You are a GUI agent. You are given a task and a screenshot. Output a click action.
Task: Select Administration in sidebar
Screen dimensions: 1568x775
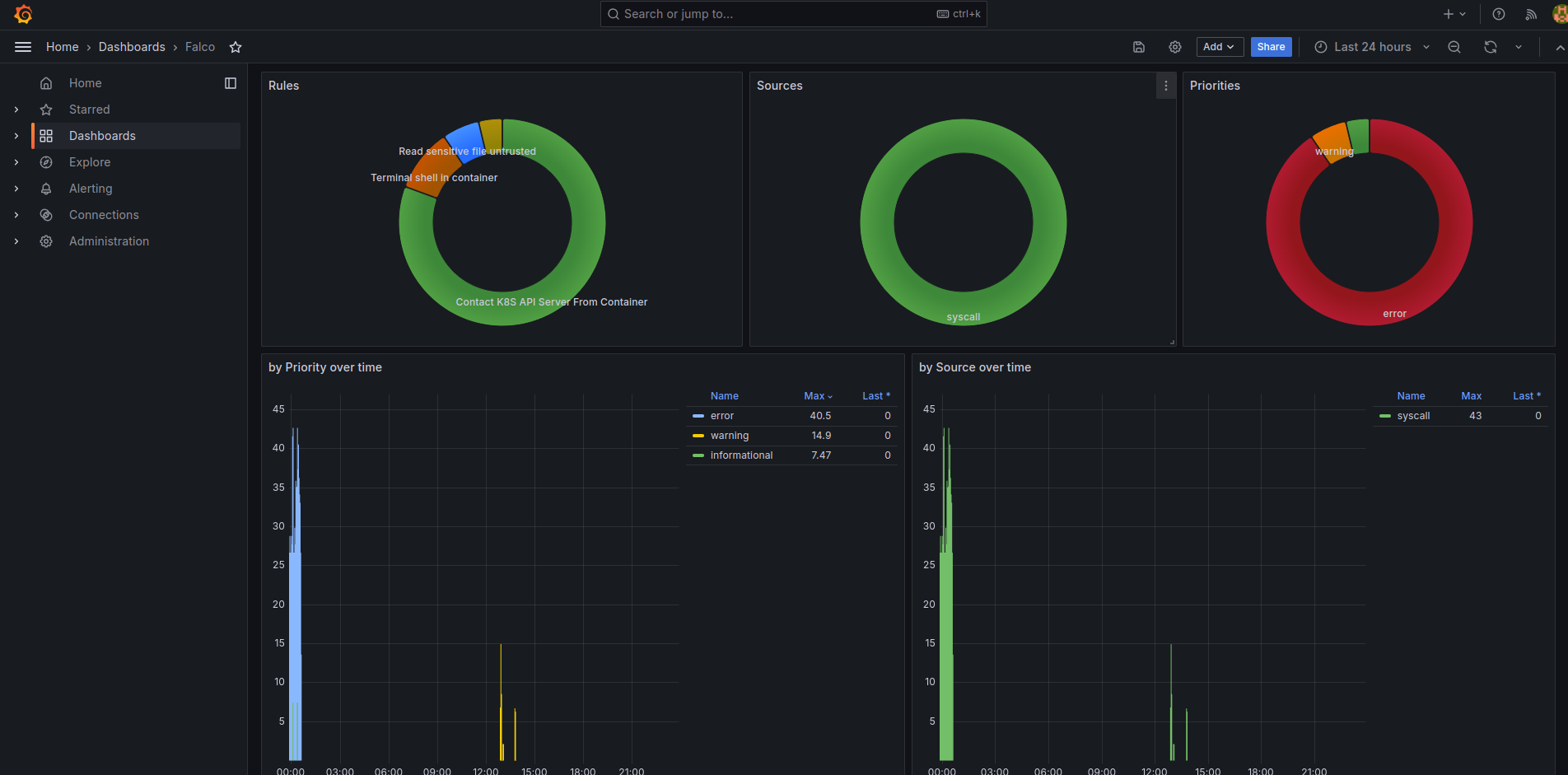[x=109, y=241]
